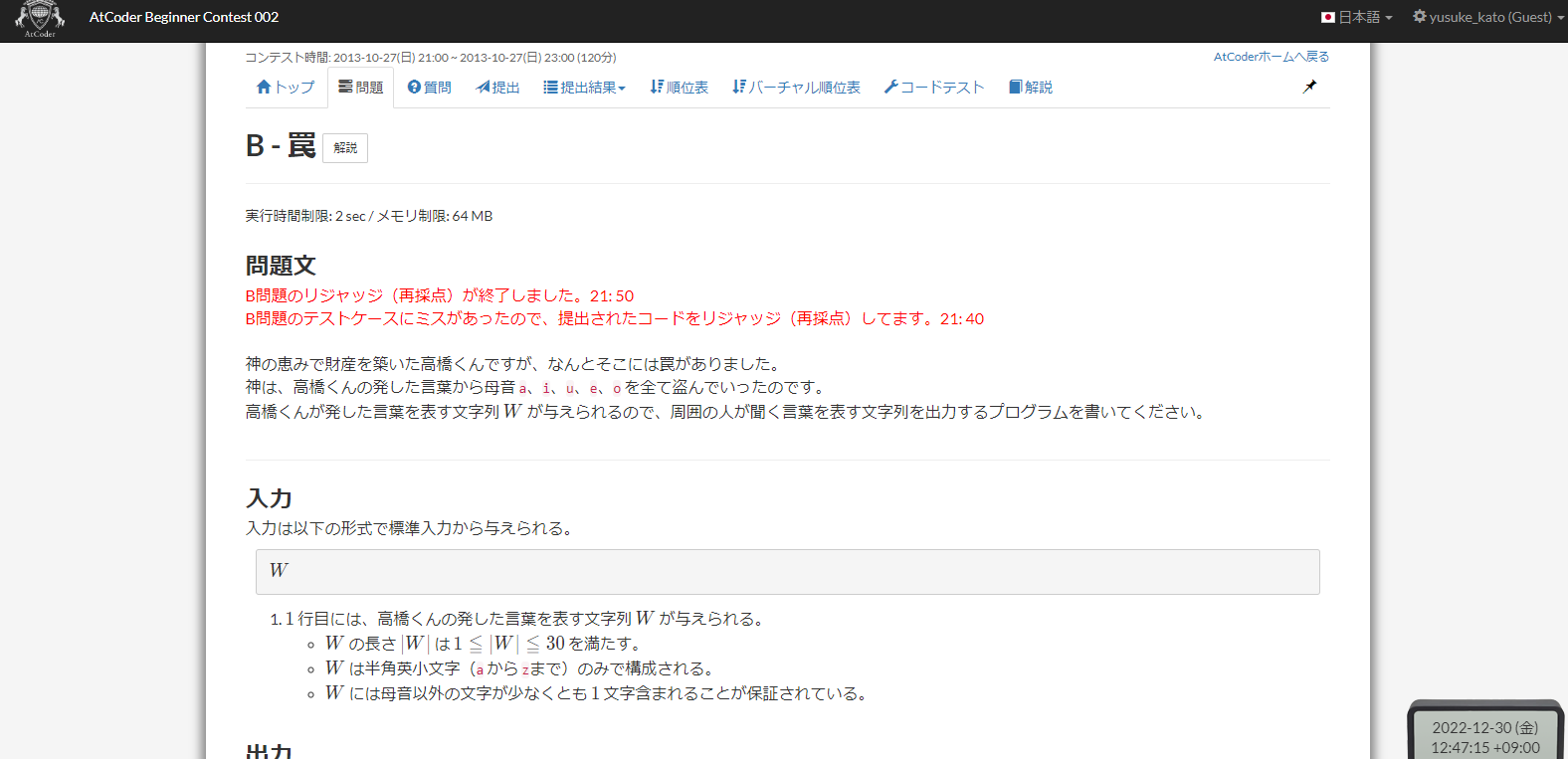Screen dimensions: 1568x759
Task: Click the list icon beside 問題
Action: point(345,88)
